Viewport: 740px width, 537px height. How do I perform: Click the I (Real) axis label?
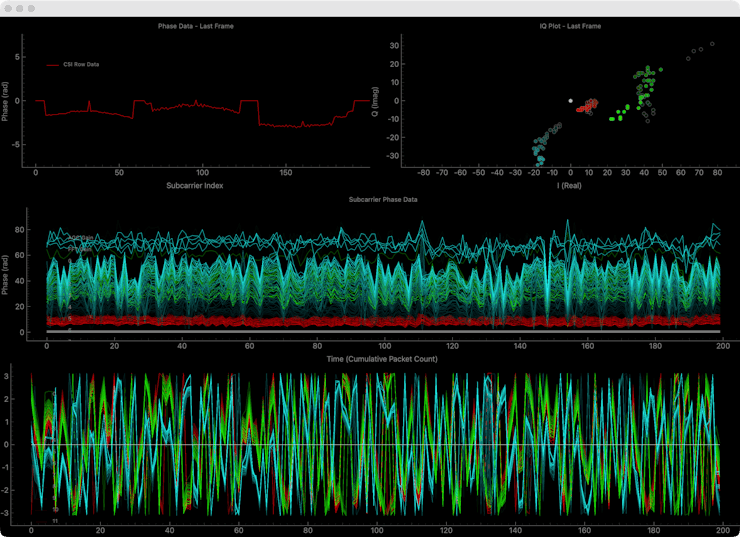[571, 186]
